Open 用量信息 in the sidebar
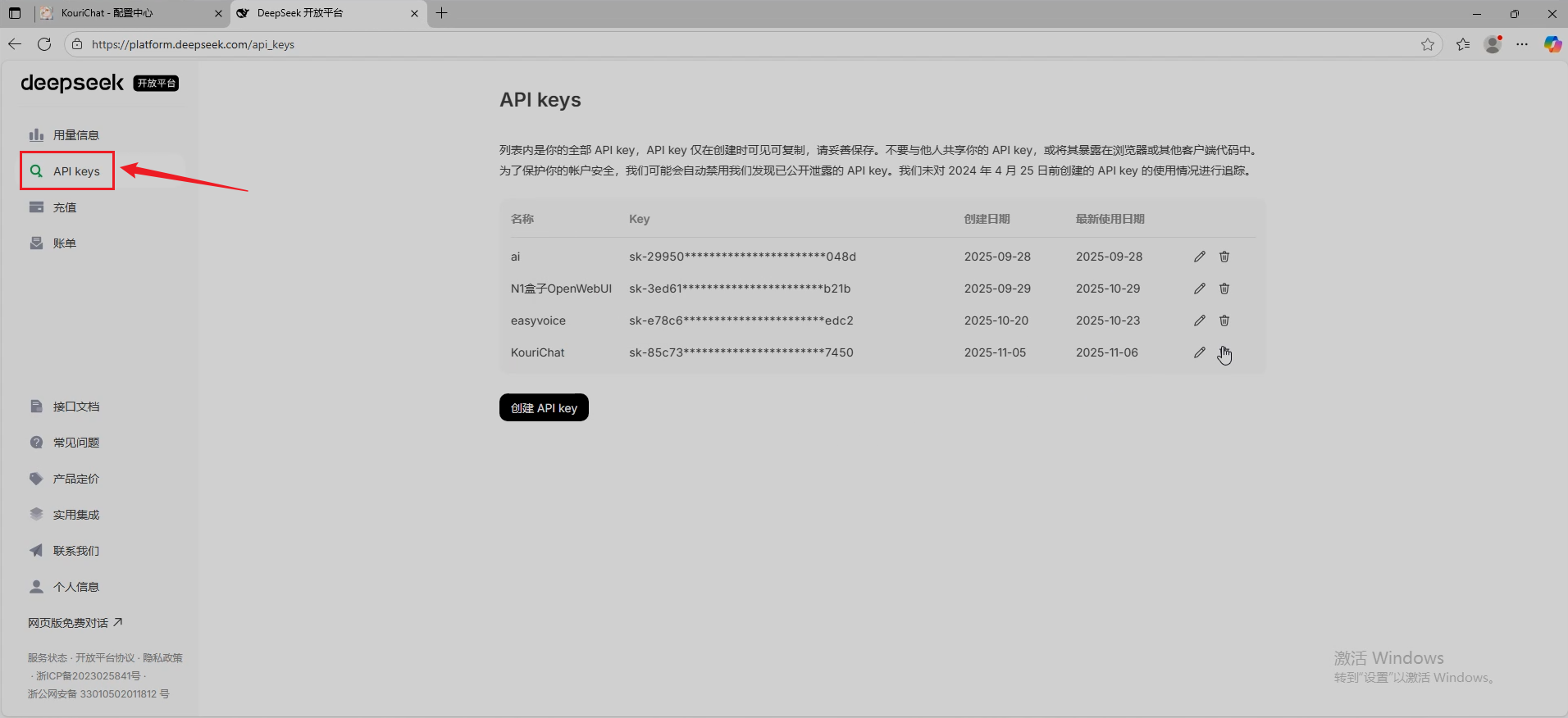 (x=75, y=135)
